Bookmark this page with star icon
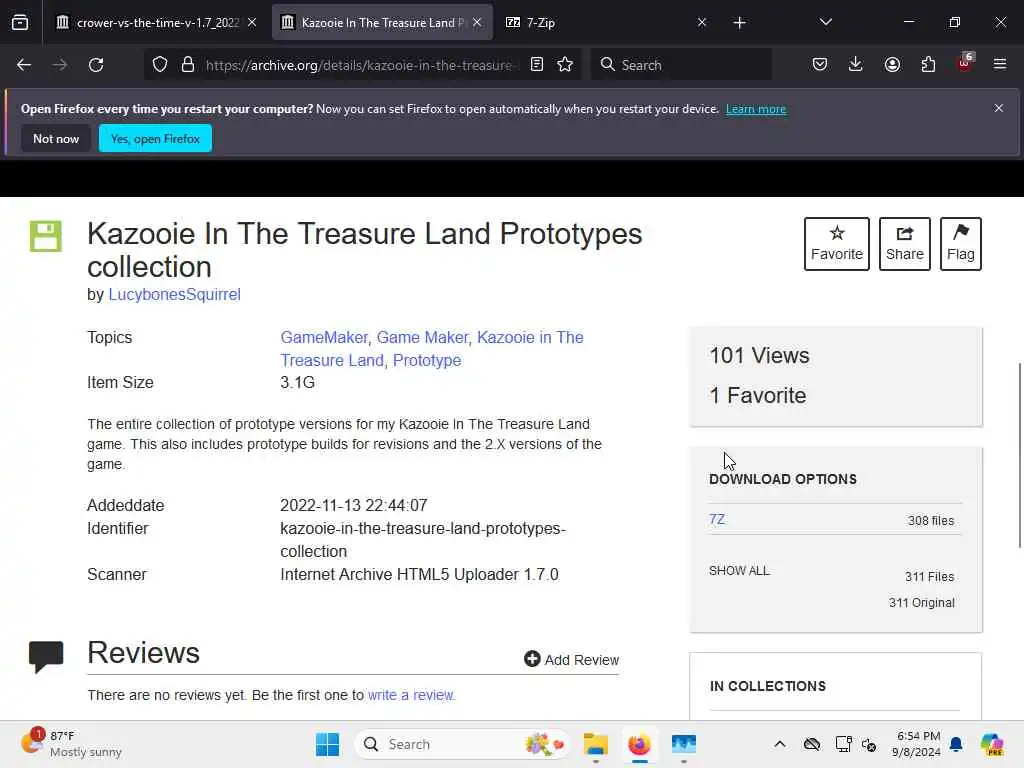 (x=566, y=65)
